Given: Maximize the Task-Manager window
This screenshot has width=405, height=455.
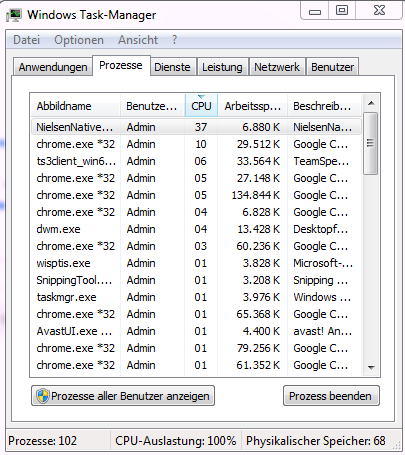Looking at the screenshot, I should [x=342, y=10].
